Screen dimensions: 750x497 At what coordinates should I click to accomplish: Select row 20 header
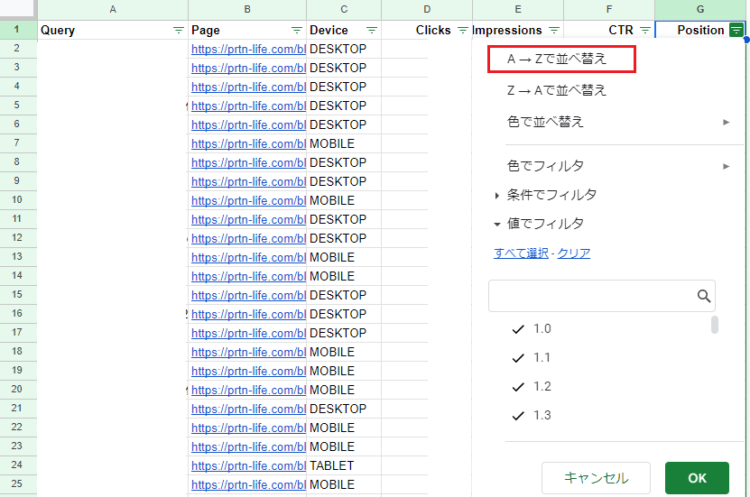point(17,389)
